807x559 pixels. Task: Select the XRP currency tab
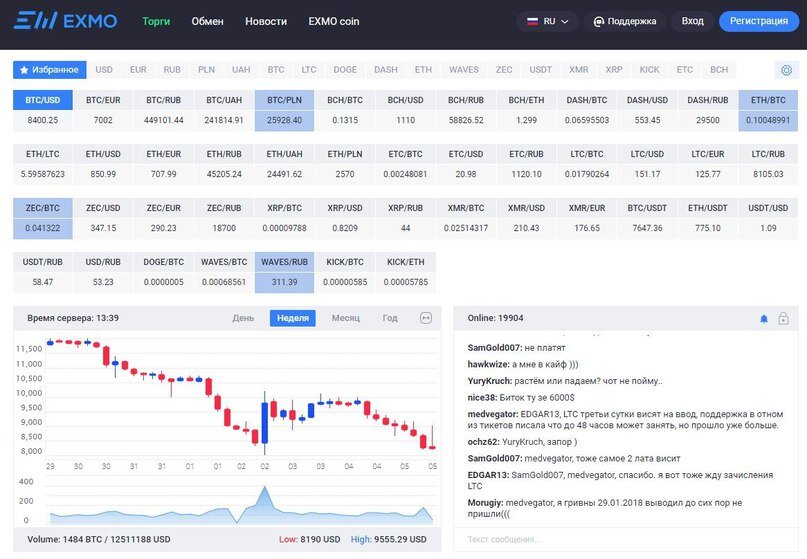(614, 70)
